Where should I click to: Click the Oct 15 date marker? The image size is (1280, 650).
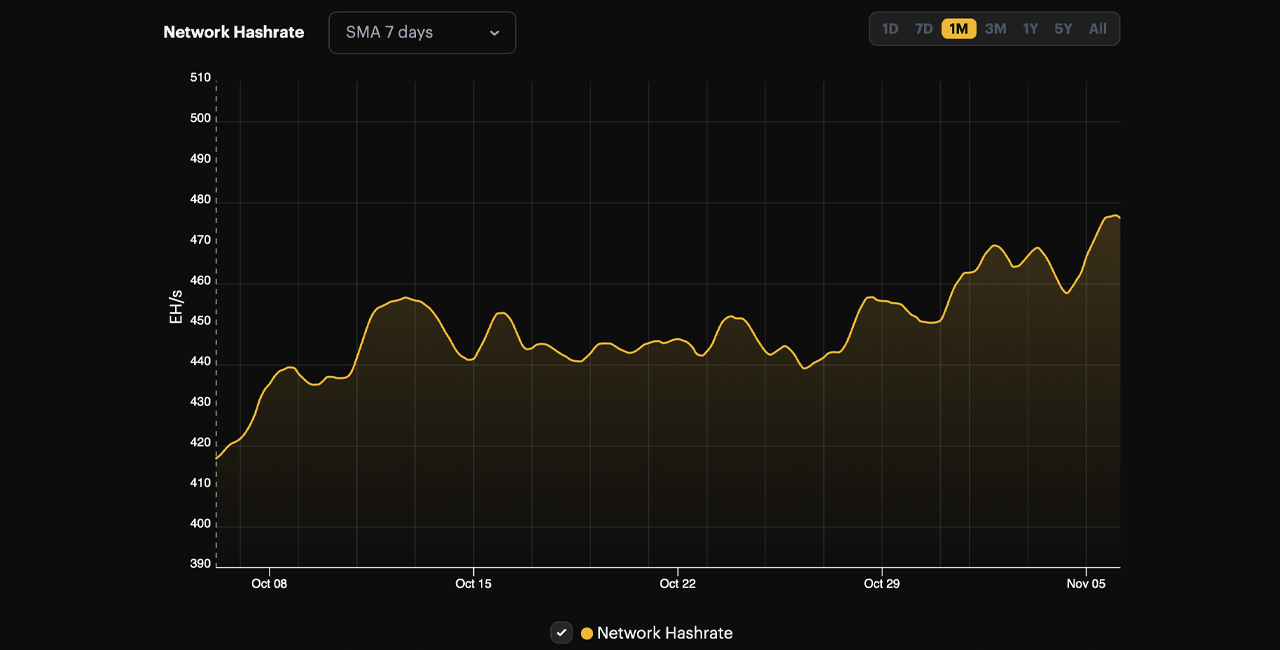coord(473,584)
